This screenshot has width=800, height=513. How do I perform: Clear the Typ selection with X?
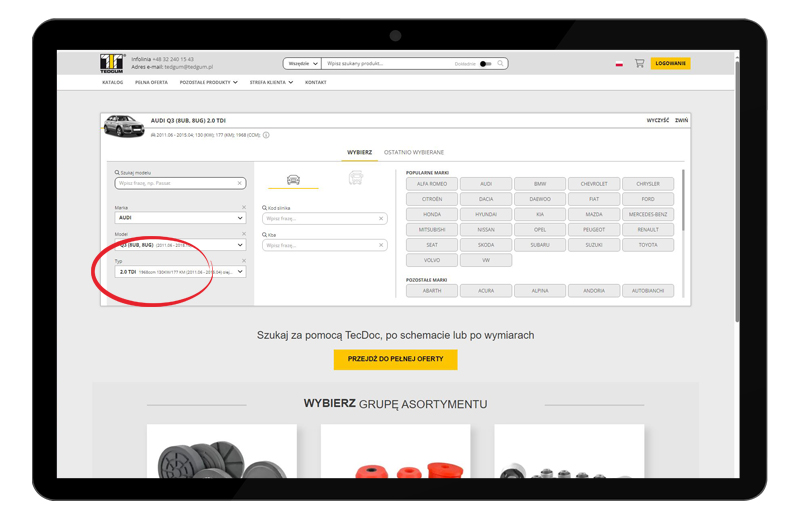[x=244, y=260]
